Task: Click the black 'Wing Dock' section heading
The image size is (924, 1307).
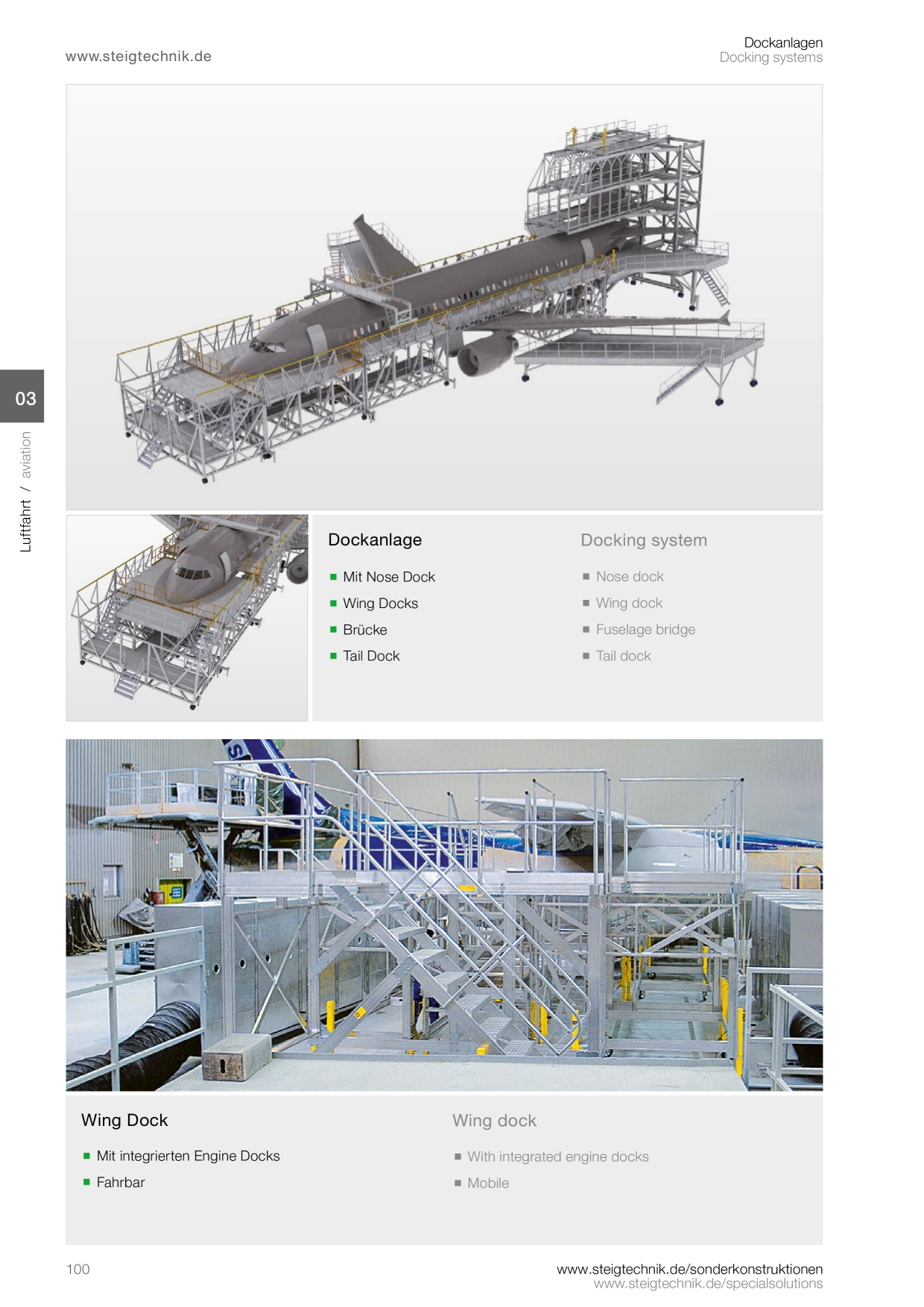Action: tap(124, 1120)
